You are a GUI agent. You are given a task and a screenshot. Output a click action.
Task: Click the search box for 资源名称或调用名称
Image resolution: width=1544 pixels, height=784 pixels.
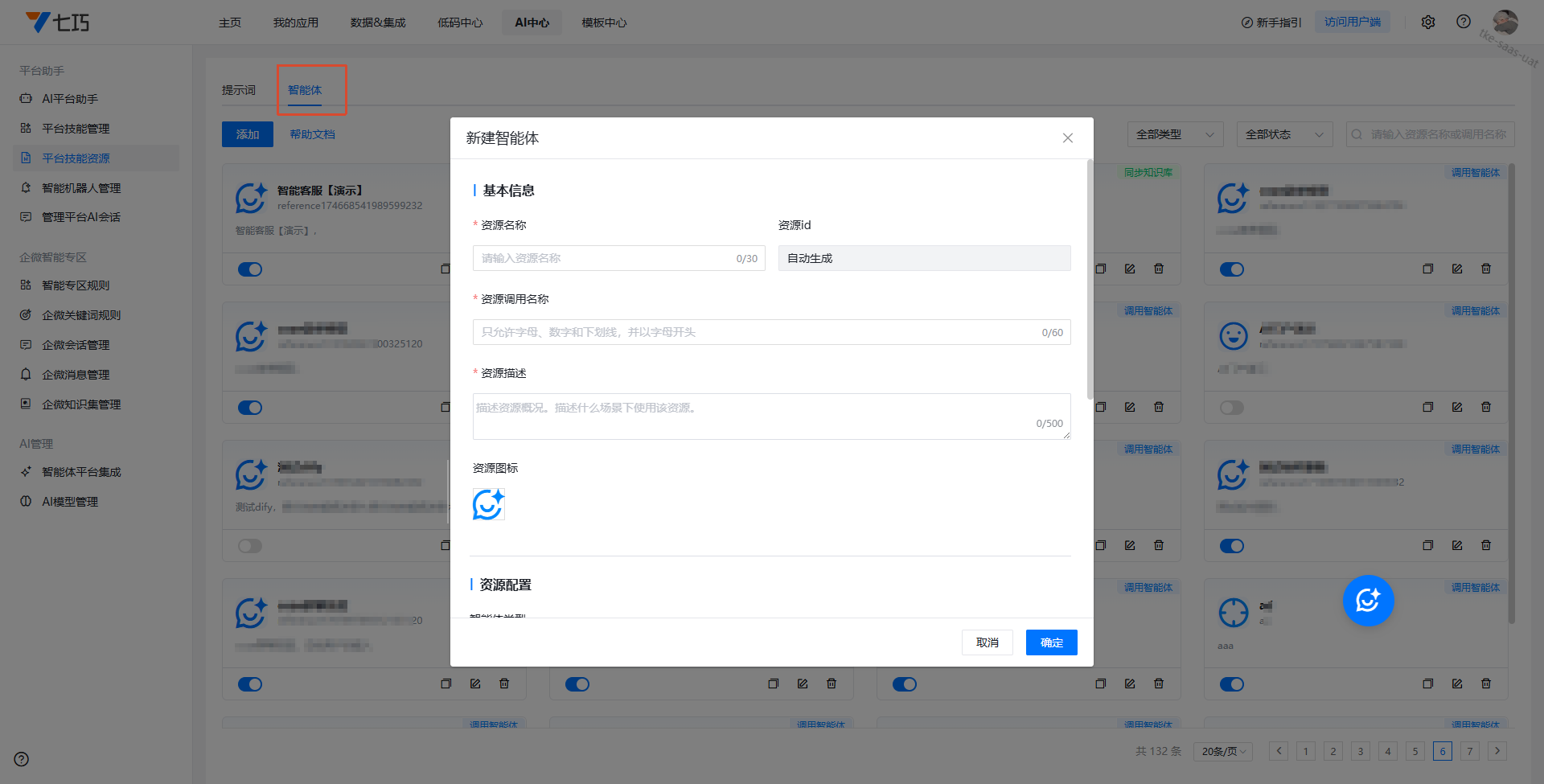1431,134
